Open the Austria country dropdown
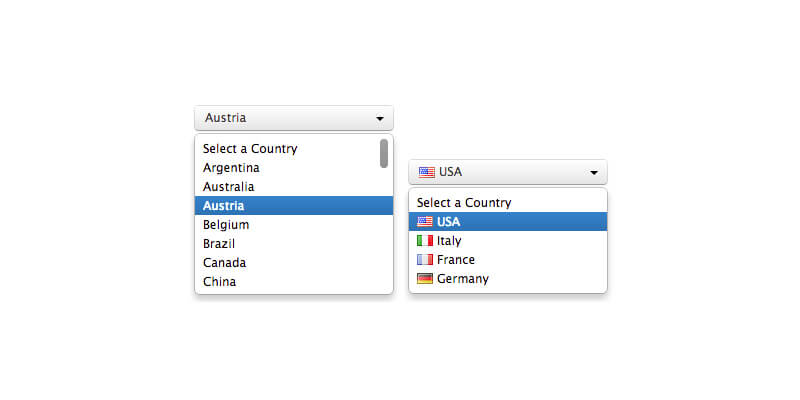Viewport: 800px width, 400px height. click(x=294, y=118)
